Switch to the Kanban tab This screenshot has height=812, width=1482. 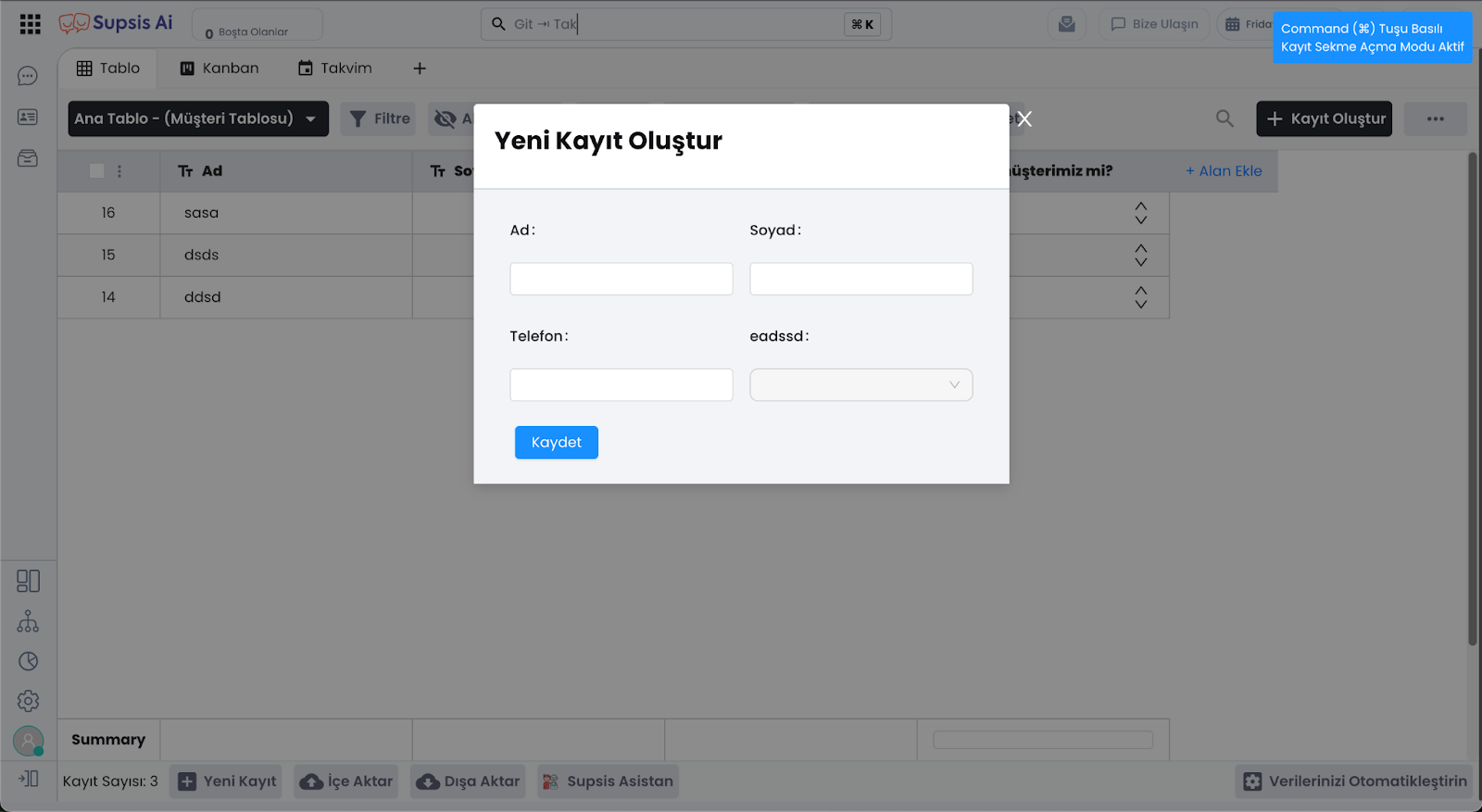(x=220, y=69)
